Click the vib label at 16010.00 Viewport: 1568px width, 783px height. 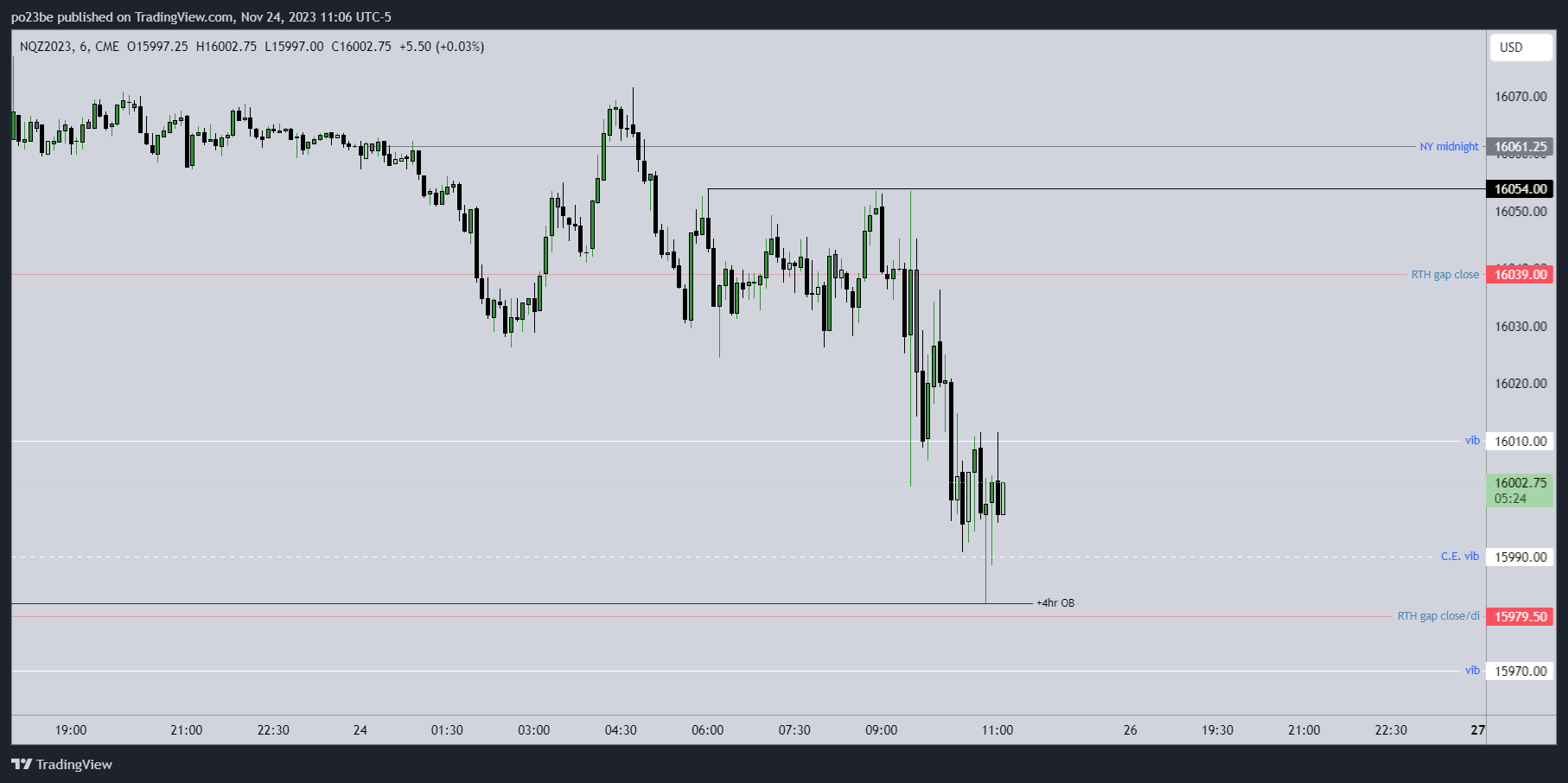[x=1472, y=441]
